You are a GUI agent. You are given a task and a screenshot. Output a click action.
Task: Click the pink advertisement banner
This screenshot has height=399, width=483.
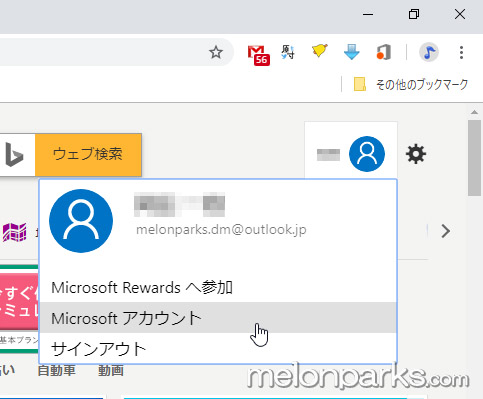[19, 302]
